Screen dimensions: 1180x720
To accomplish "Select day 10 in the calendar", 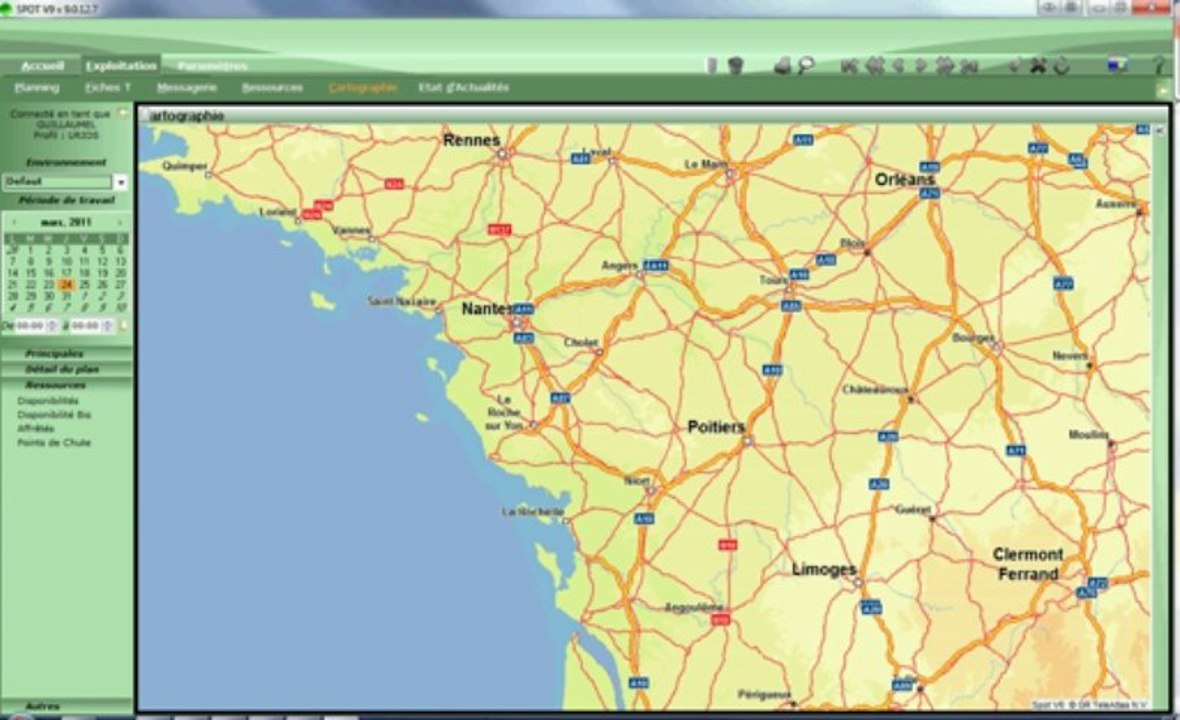I will [x=66, y=261].
